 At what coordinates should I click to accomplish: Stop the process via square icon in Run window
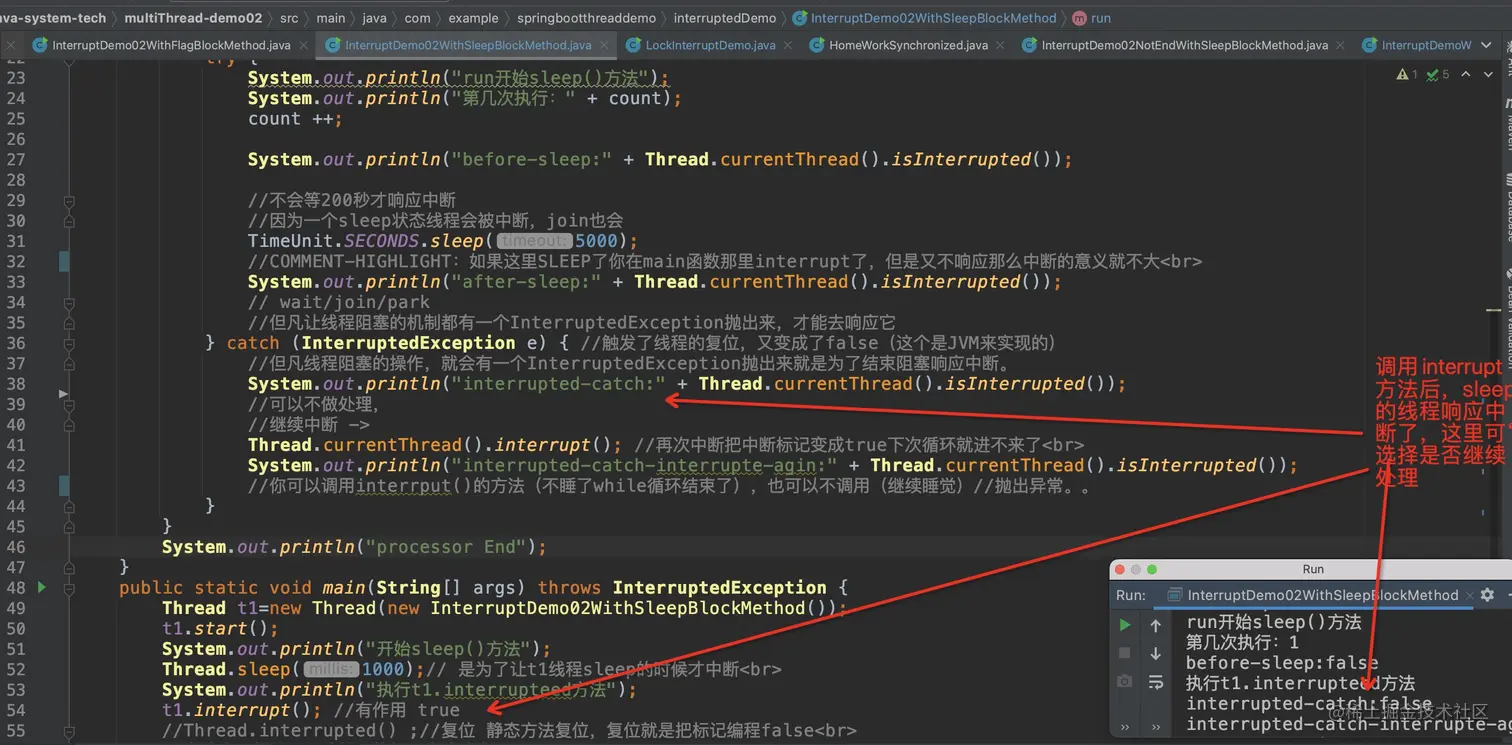pos(1125,653)
